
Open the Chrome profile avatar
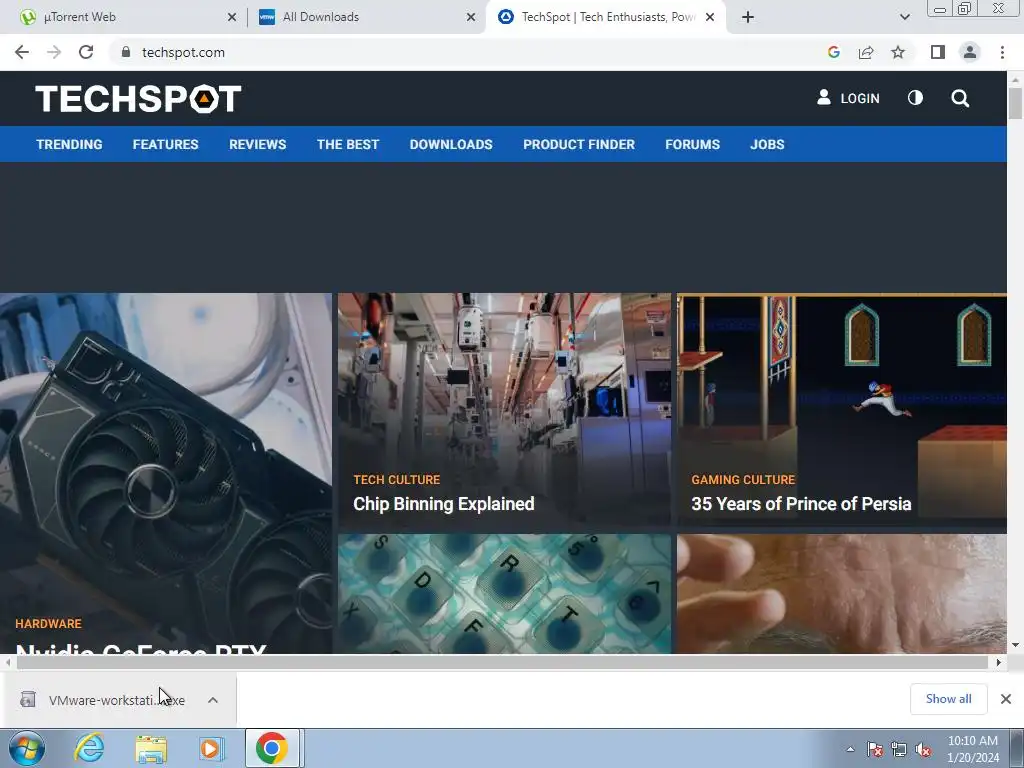970,52
